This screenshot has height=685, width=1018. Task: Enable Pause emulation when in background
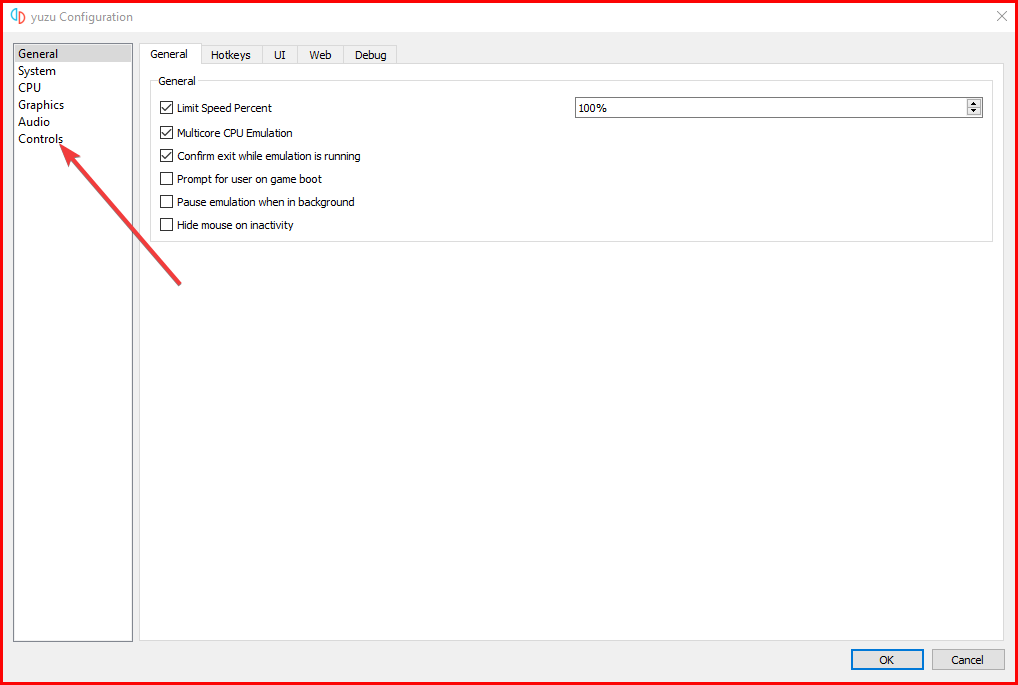tap(166, 202)
